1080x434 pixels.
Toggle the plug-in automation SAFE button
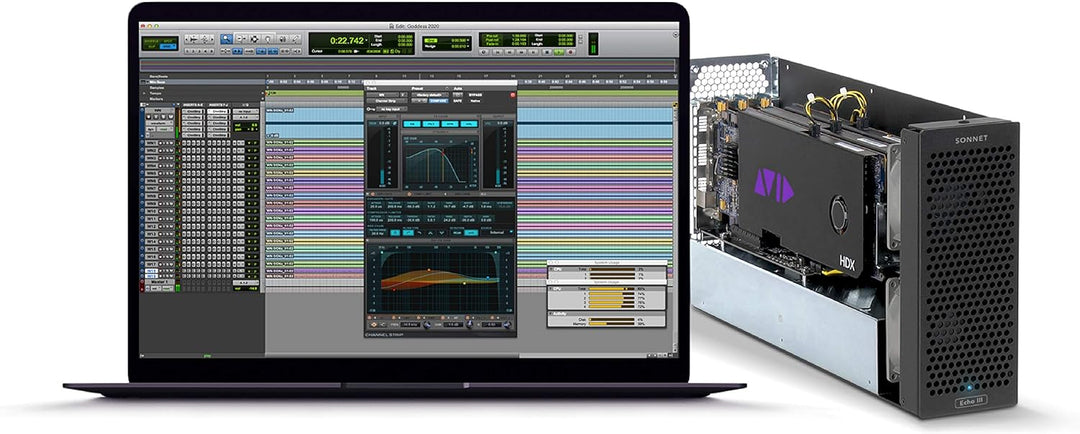click(457, 101)
